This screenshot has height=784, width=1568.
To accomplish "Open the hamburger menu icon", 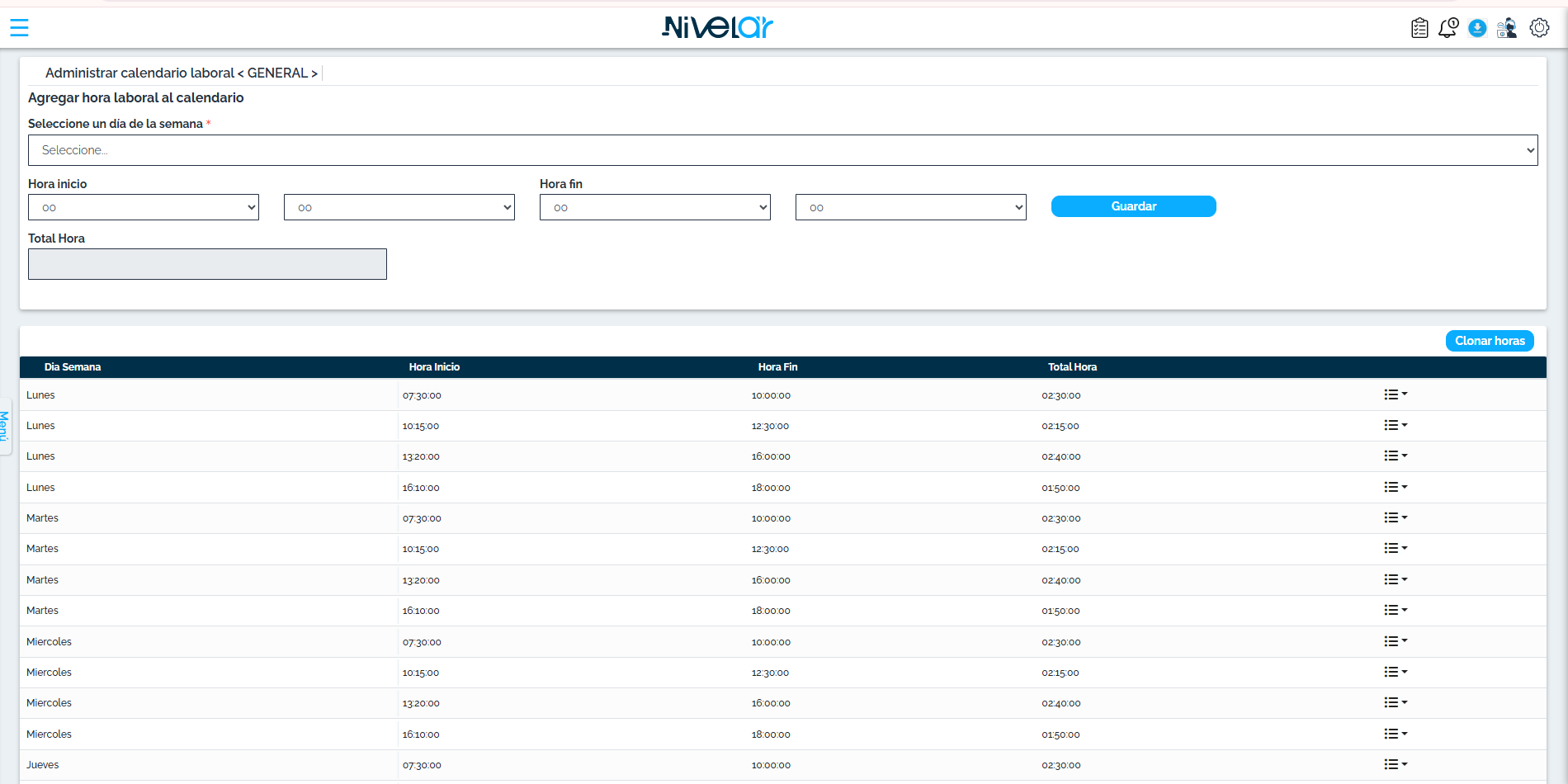I will coord(19,28).
